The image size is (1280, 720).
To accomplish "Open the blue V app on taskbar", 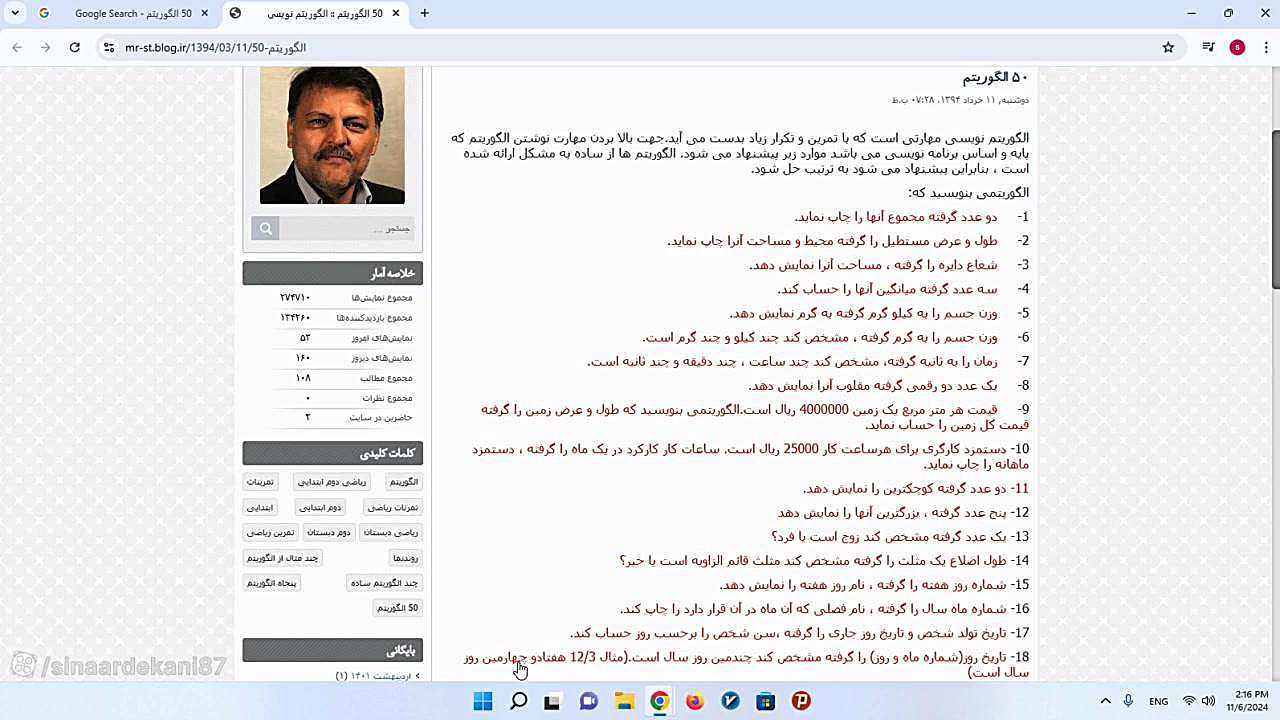I will coord(730,701).
